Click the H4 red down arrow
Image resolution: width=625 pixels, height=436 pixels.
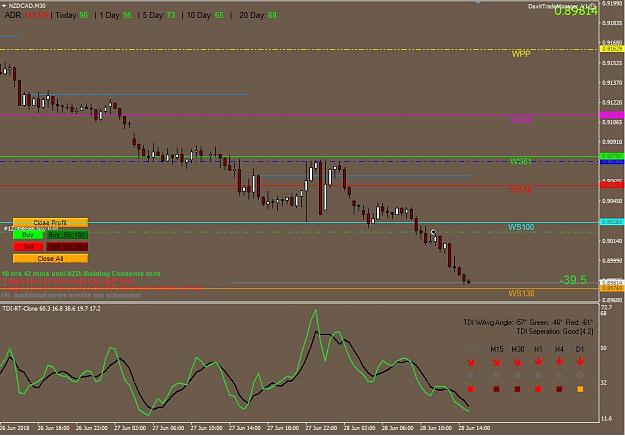tap(559, 361)
